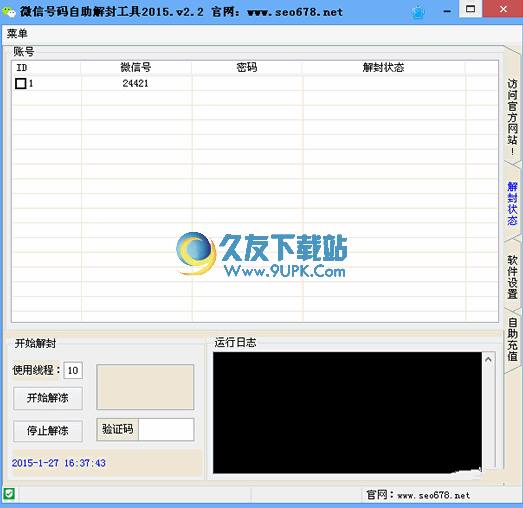The width and height of the screenshot is (523, 508).
Task: Click the 验证码 input field
Action: click(166, 429)
